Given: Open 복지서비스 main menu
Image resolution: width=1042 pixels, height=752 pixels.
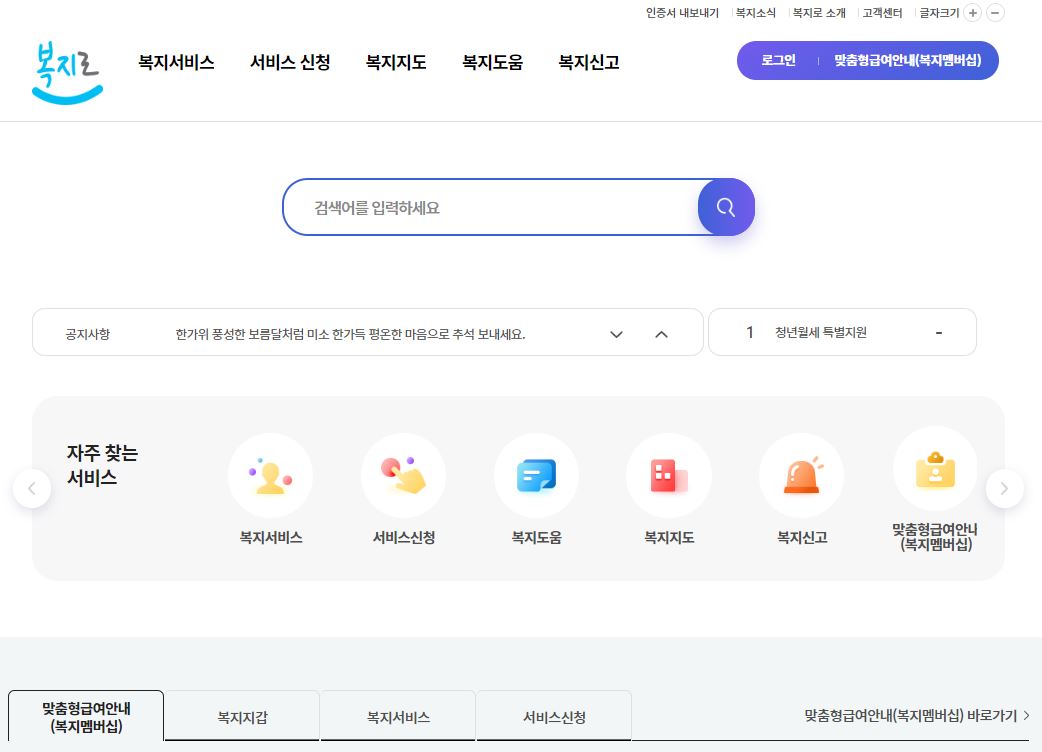Looking at the screenshot, I should (176, 62).
